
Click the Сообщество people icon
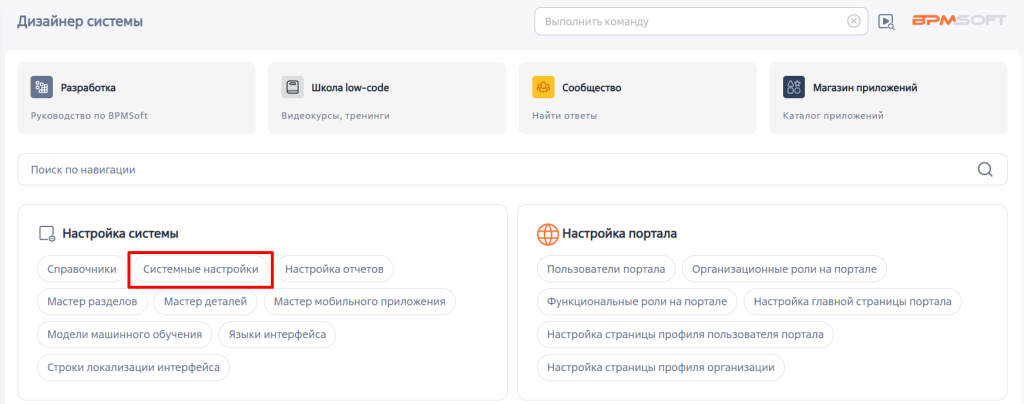point(543,87)
